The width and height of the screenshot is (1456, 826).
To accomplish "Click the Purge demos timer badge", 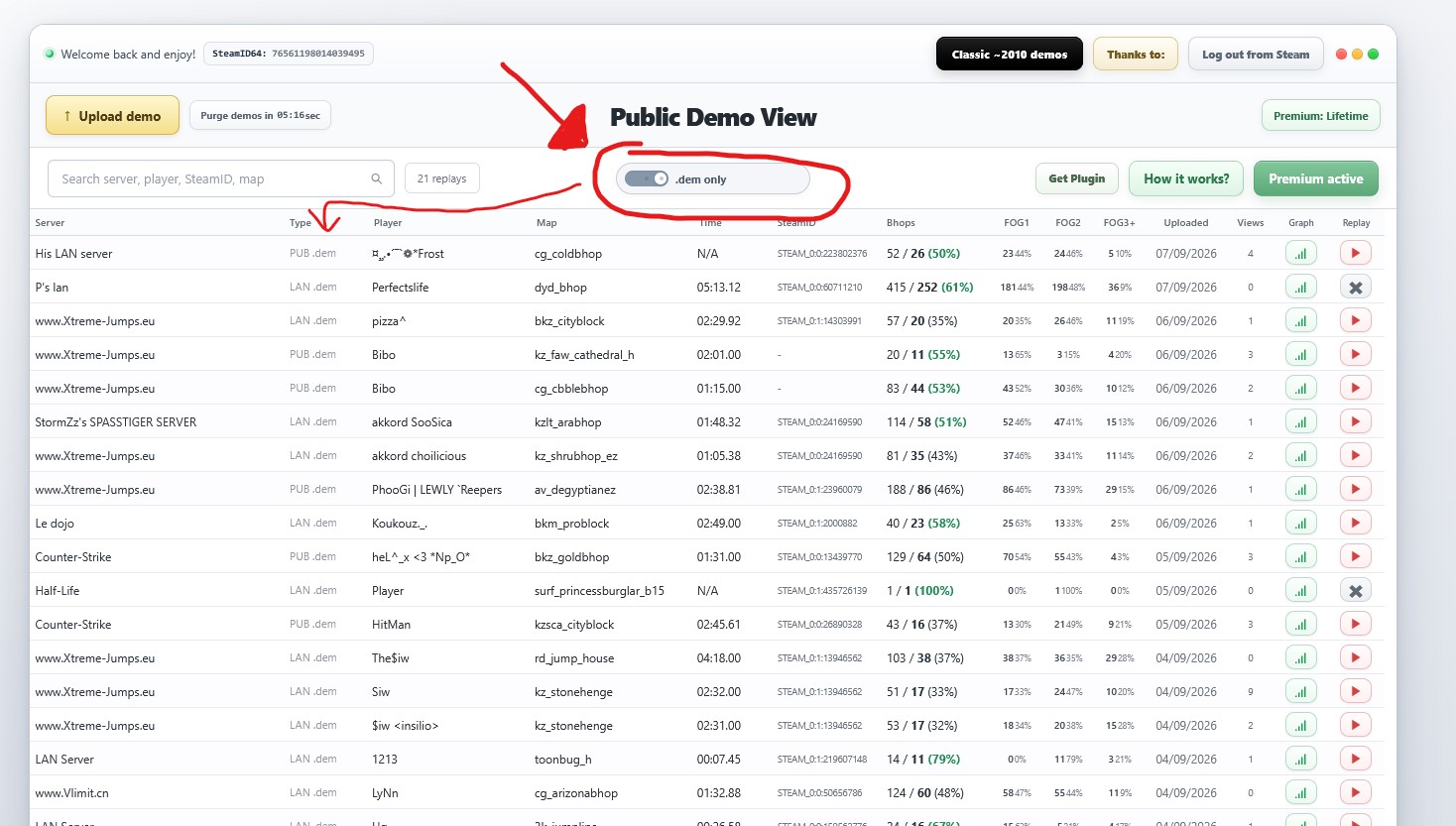I will (x=260, y=116).
